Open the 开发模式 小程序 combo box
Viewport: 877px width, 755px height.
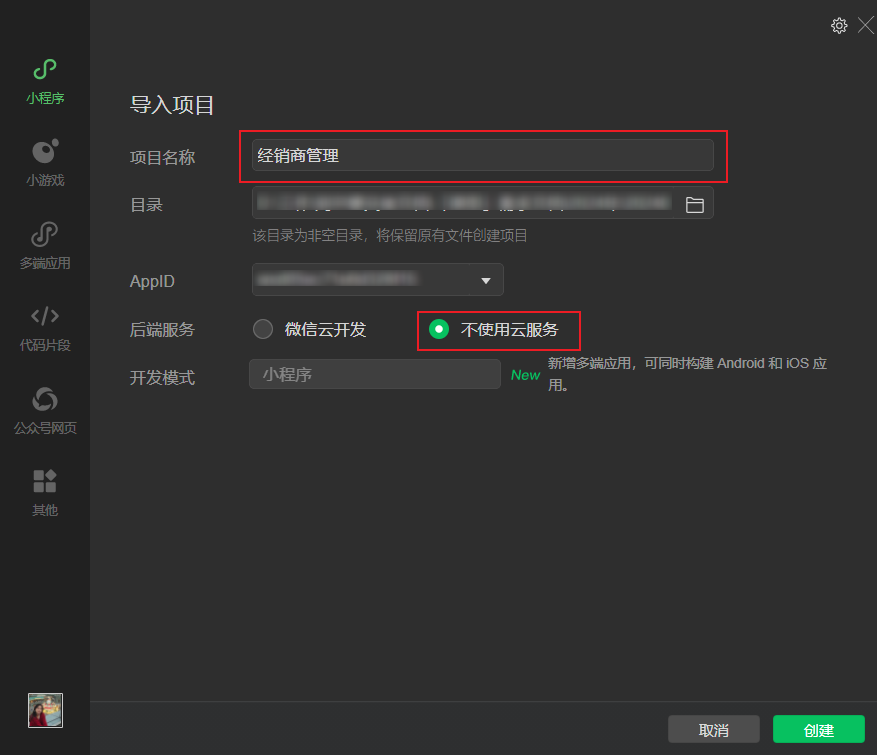(x=374, y=374)
